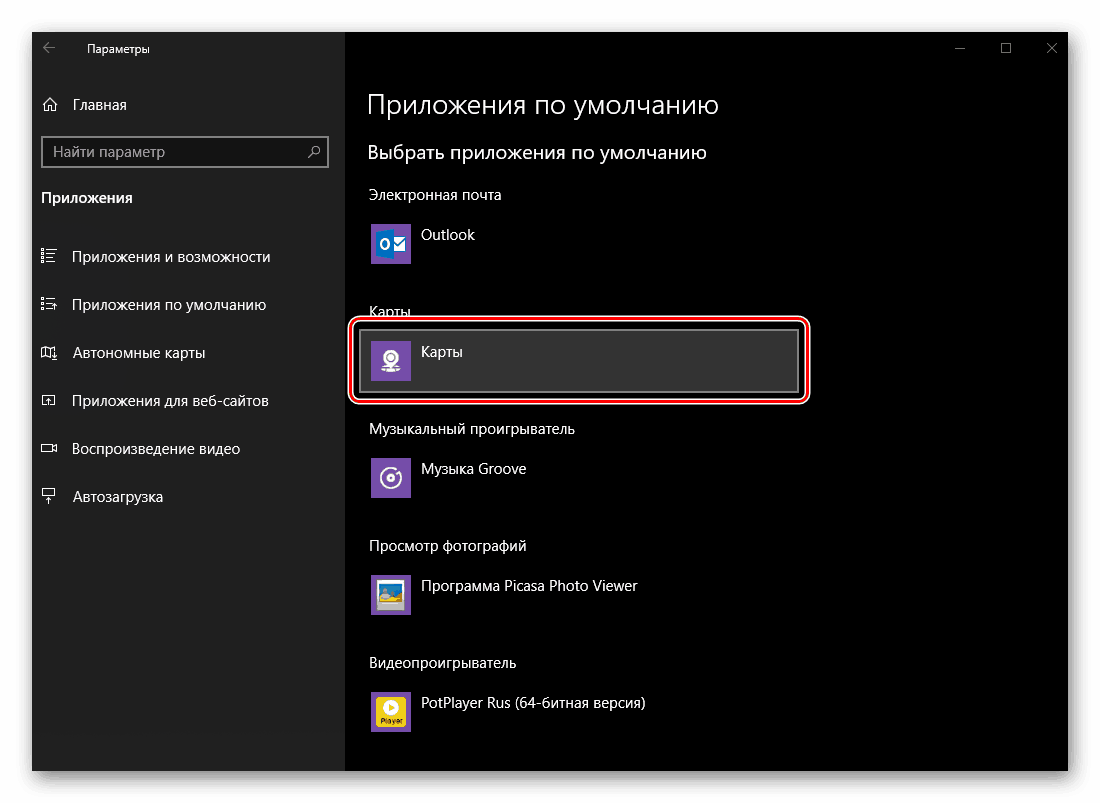Viewport: 1100px width, 803px height.
Task: Click the Автозагрузка sidebar icon
Action: [x=49, y=496]
